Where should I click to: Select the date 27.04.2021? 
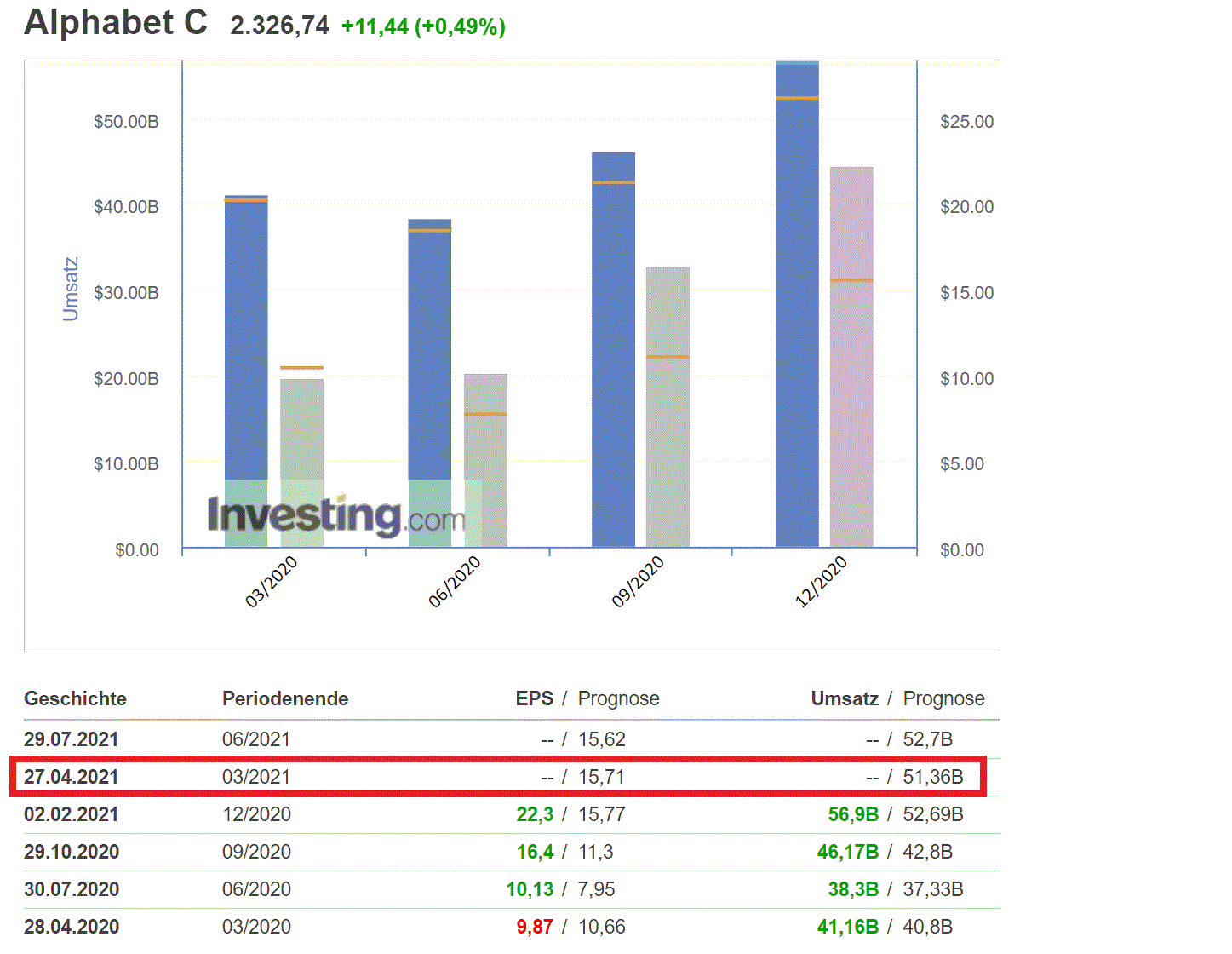pyautogui.click(x=72, y=777)
